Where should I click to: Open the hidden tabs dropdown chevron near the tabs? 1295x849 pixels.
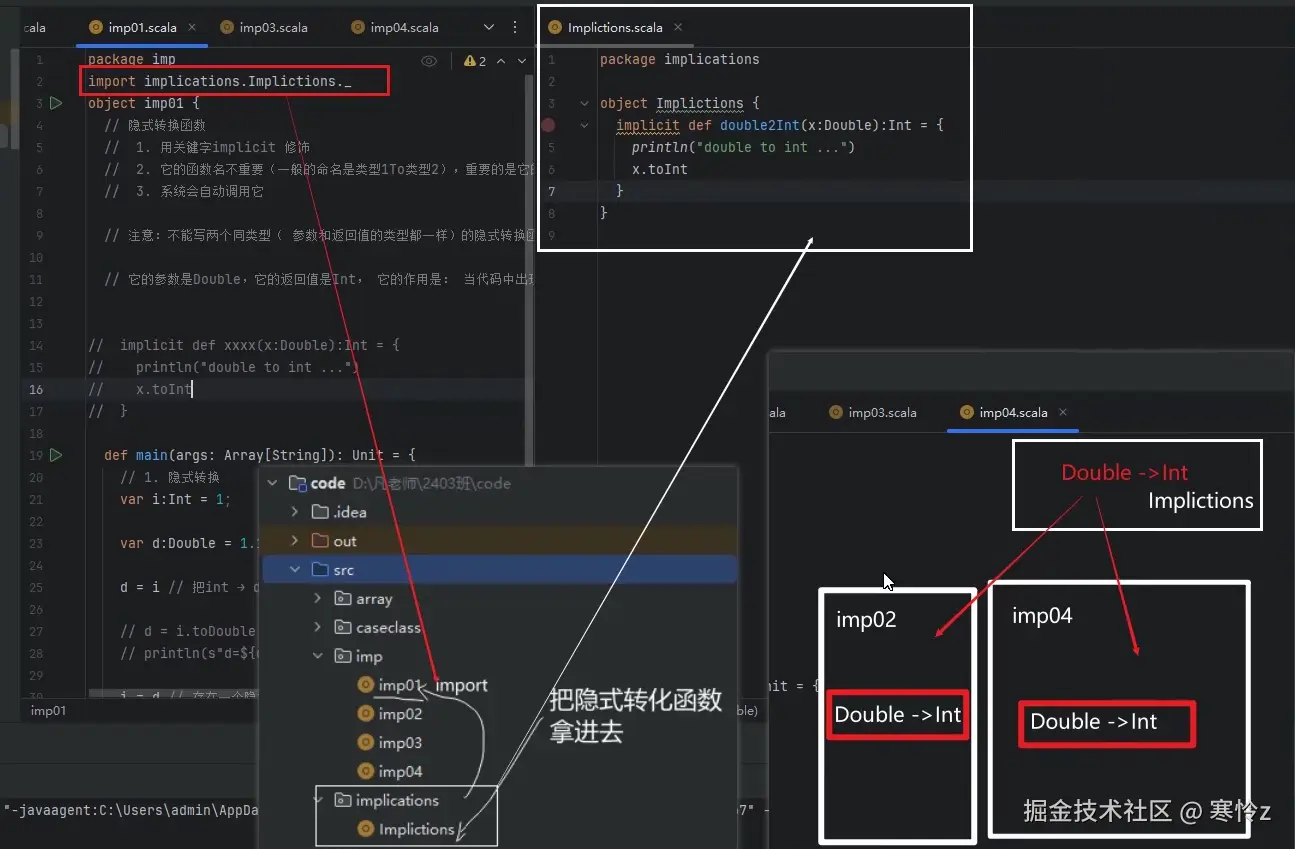(x=487, y=27)
